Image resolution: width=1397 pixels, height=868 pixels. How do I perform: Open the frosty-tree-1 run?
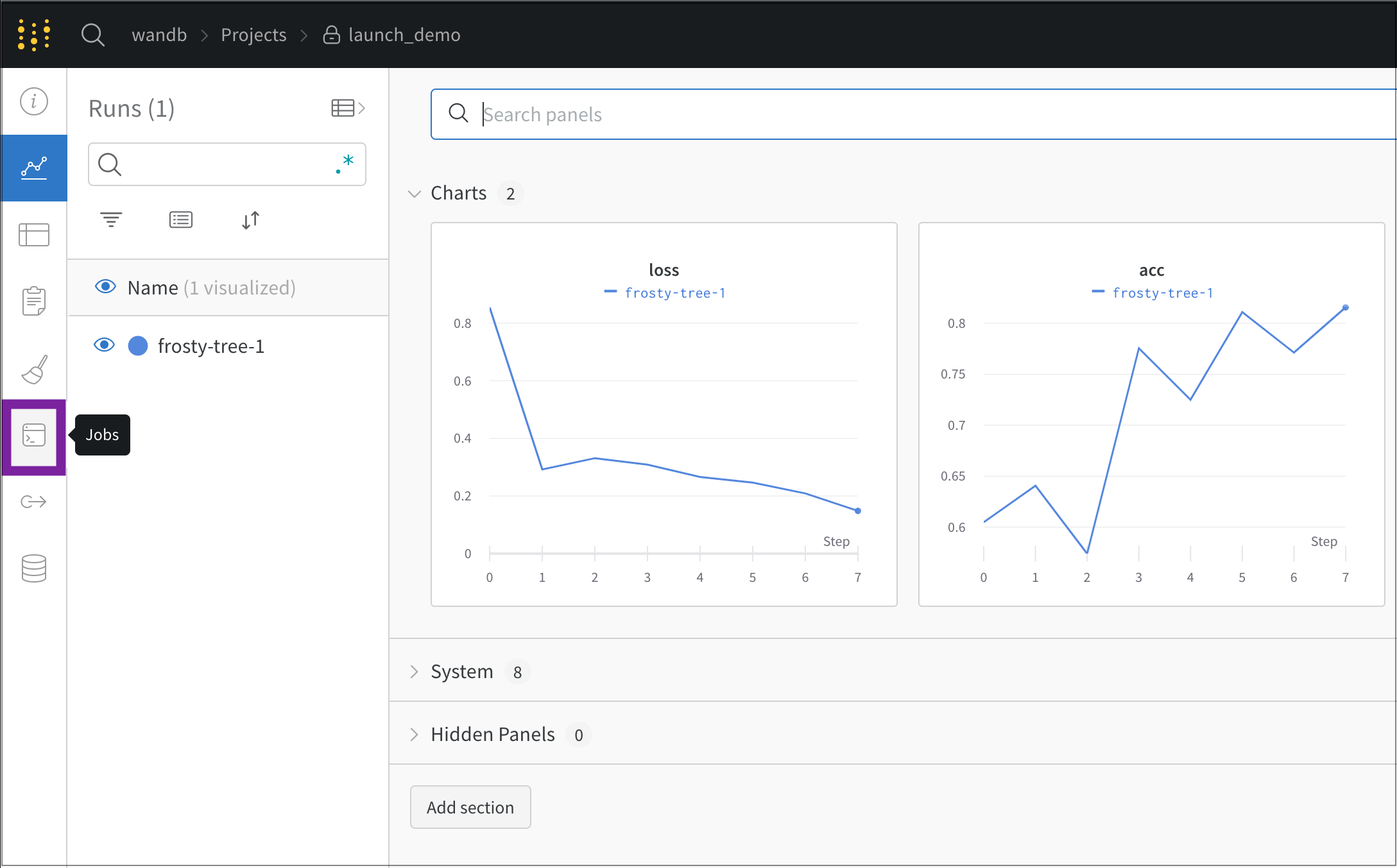click(x=212, y=346)
